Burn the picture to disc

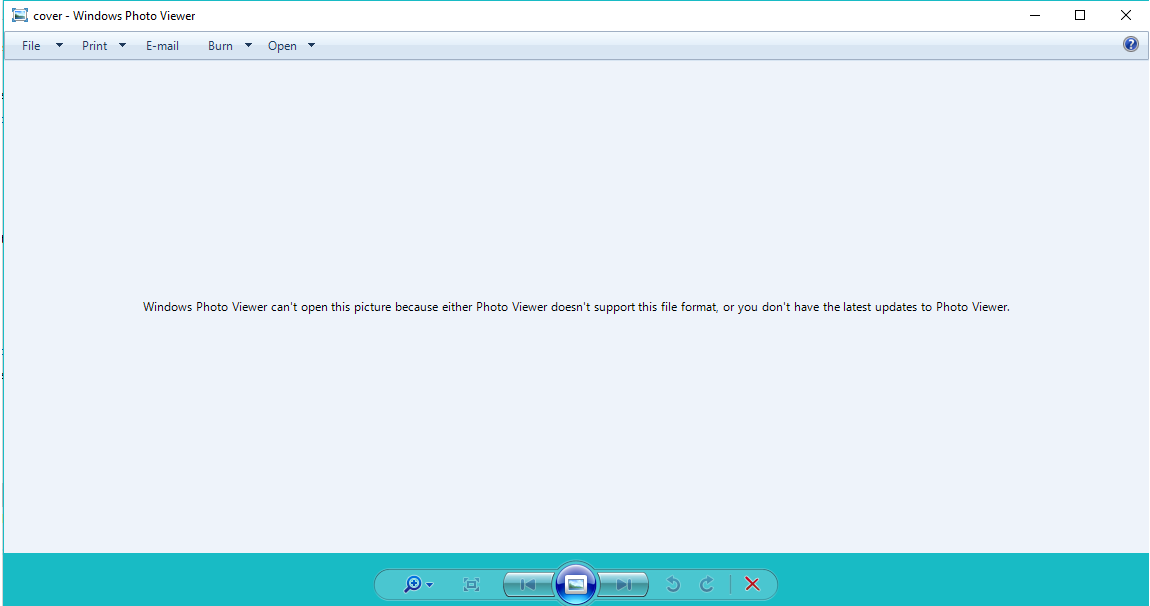tap(222, 45)
